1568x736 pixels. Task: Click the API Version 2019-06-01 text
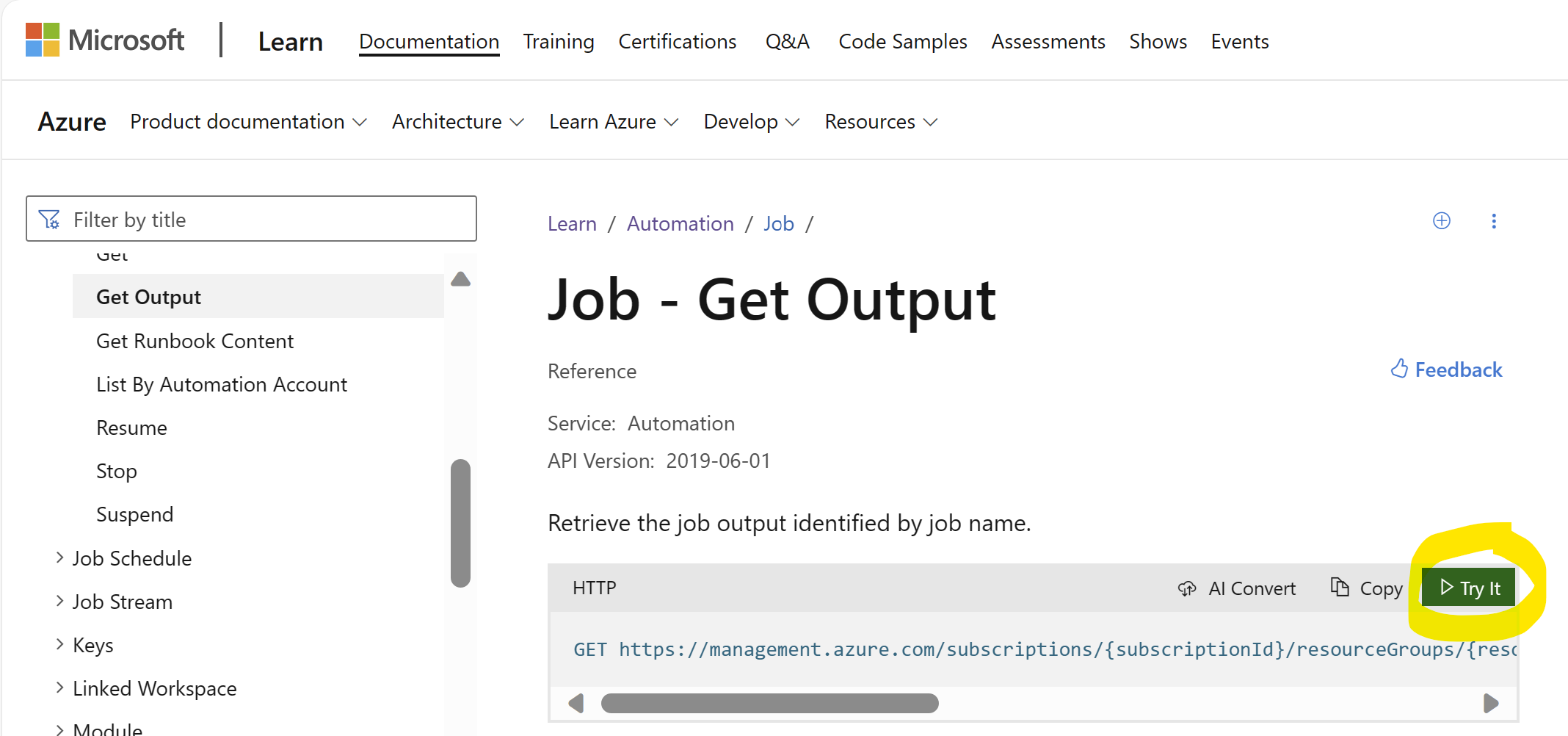point(659,461)
